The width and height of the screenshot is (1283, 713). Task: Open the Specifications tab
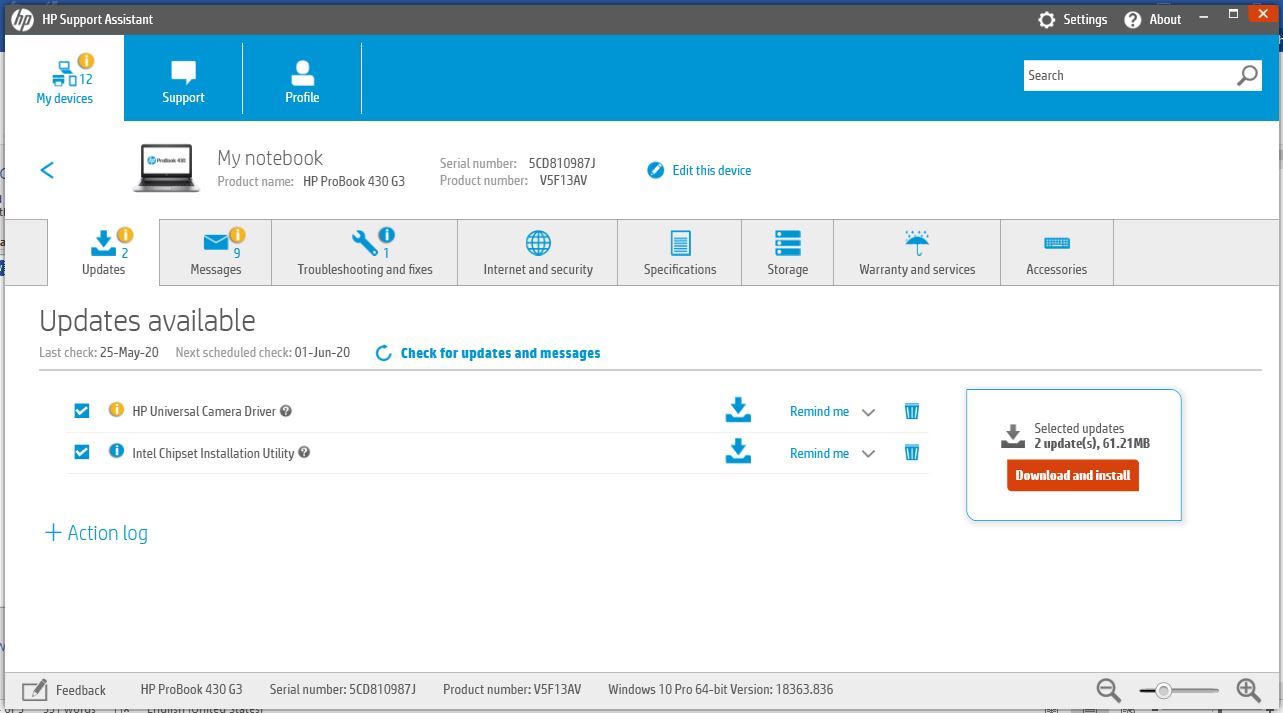(680, 252)
